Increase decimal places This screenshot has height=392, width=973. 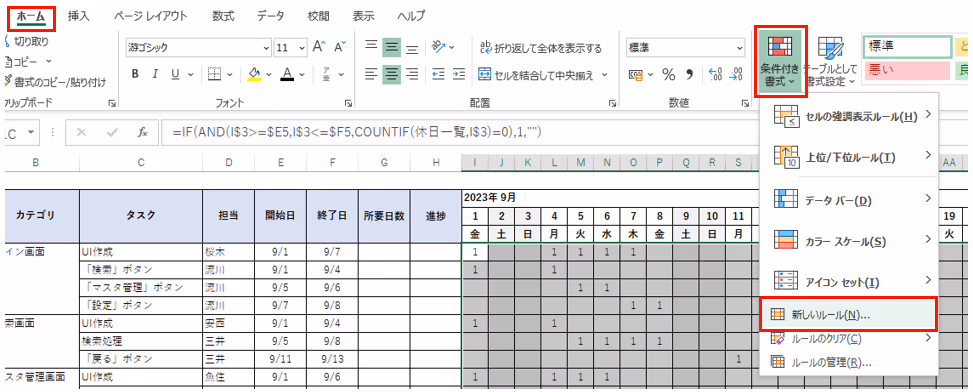[x=715, y=75]
